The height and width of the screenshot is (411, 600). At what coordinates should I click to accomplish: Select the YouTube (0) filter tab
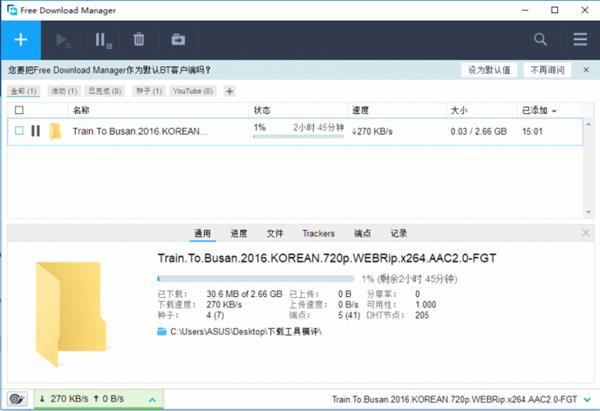point(193,91)
